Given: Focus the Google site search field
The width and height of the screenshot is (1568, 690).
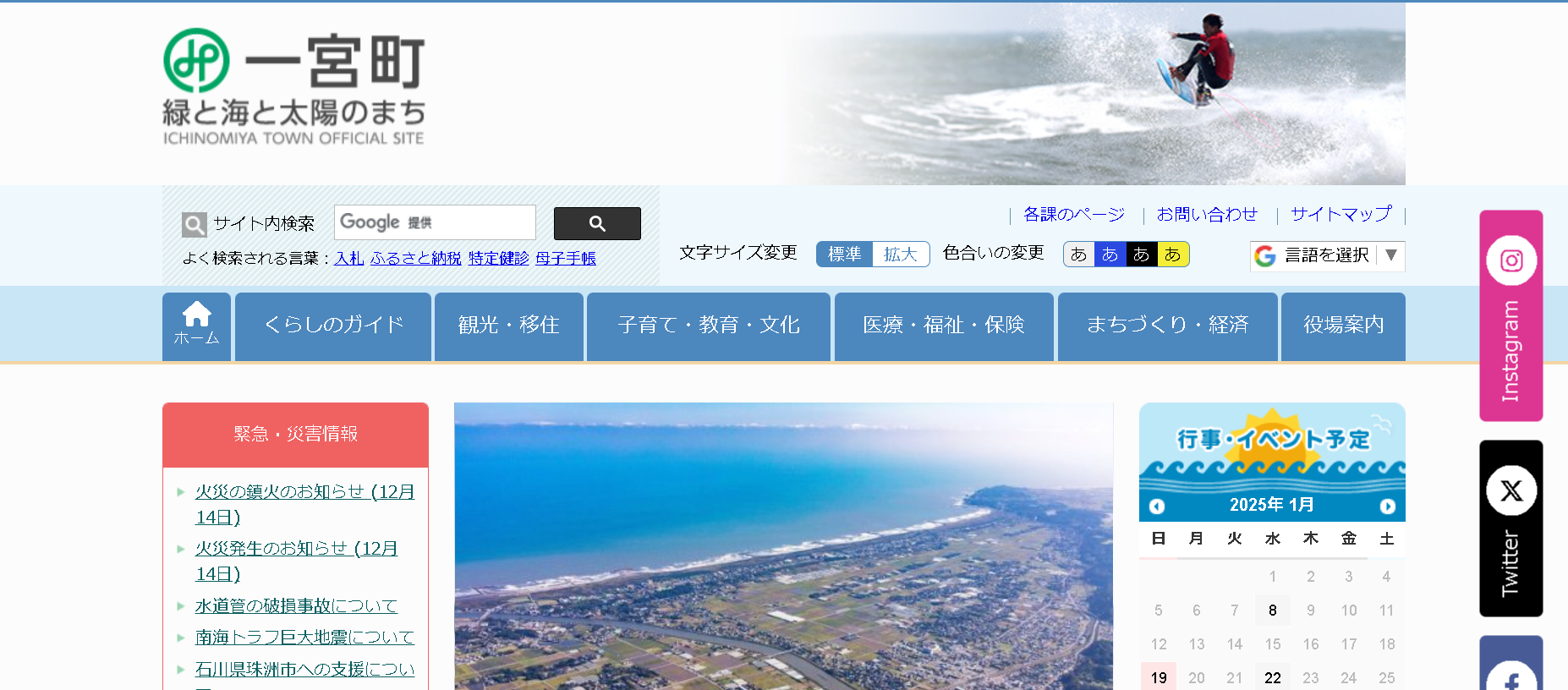Looking at the screenshot, I should coord(435,222).
